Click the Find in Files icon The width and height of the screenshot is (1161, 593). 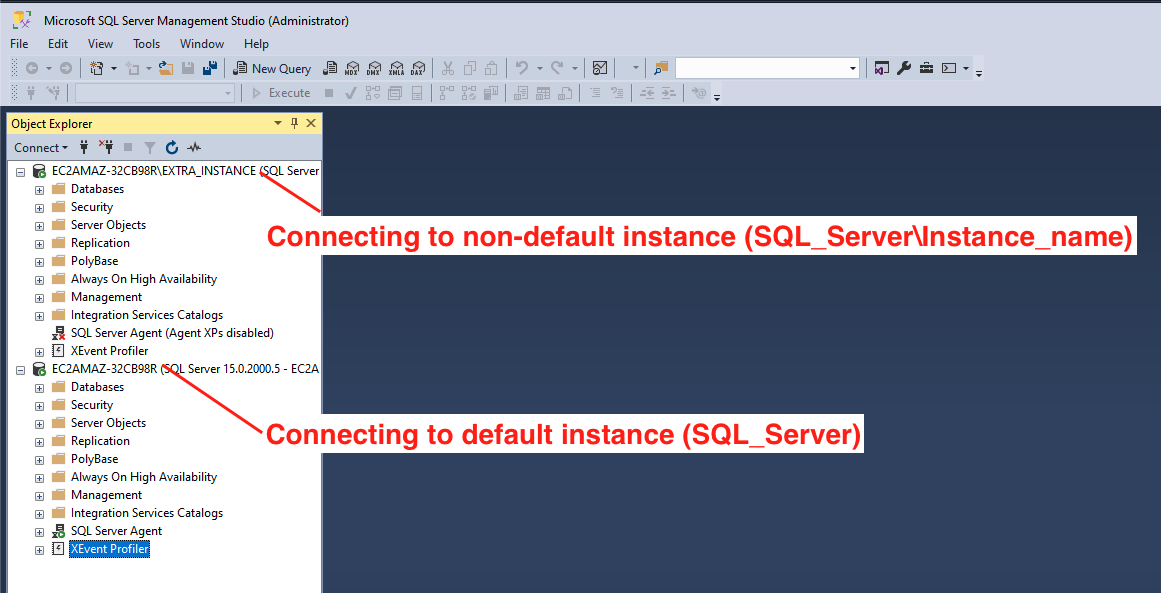coord(660,68)
